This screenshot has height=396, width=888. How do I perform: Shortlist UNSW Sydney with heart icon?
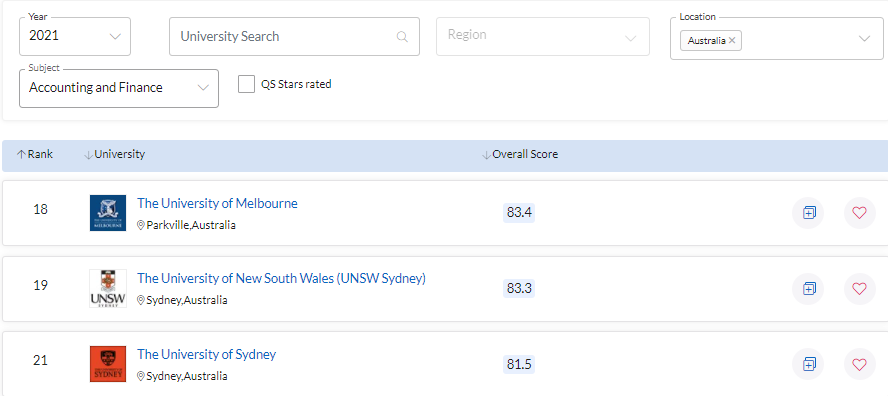pyautogui.click(x=860, y=288)
